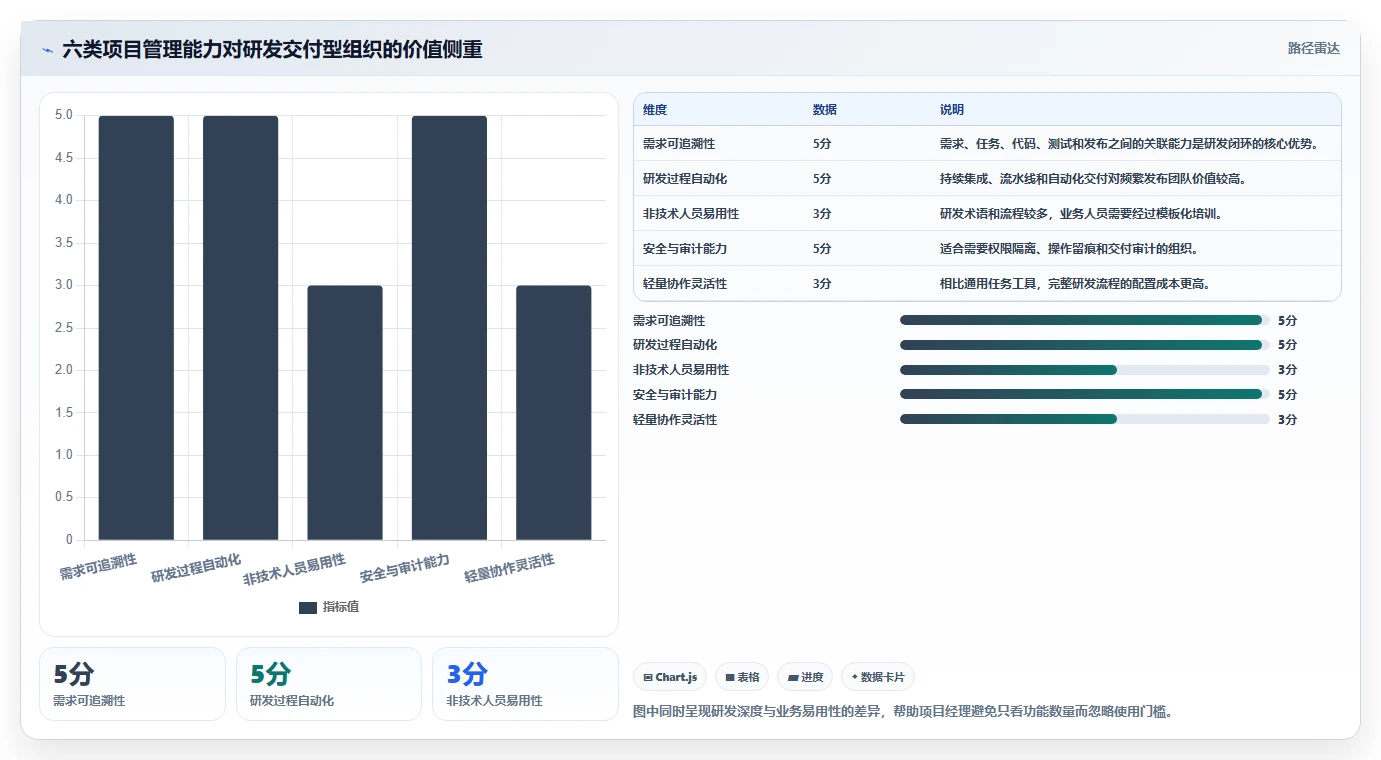
Task: Click the 说明 column header
Action: click(x=952, y=110)
